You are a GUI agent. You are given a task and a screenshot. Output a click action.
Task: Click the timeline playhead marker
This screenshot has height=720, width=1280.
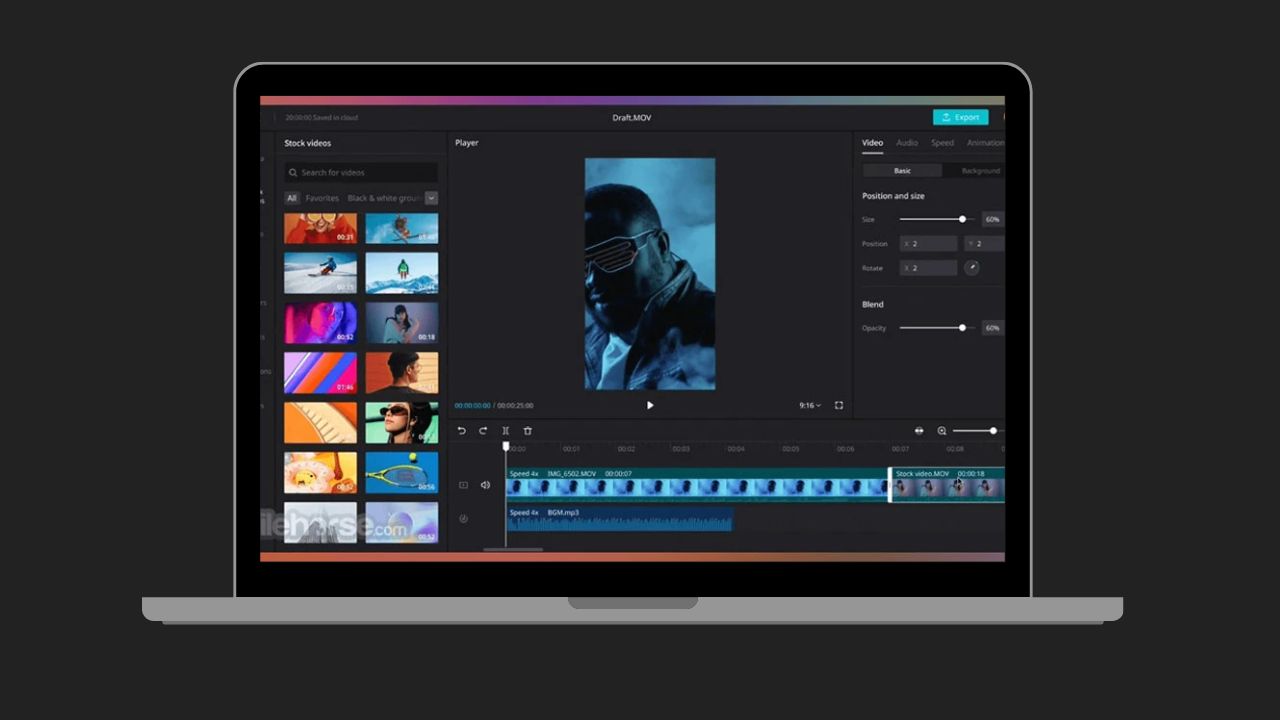coord(506,447)
